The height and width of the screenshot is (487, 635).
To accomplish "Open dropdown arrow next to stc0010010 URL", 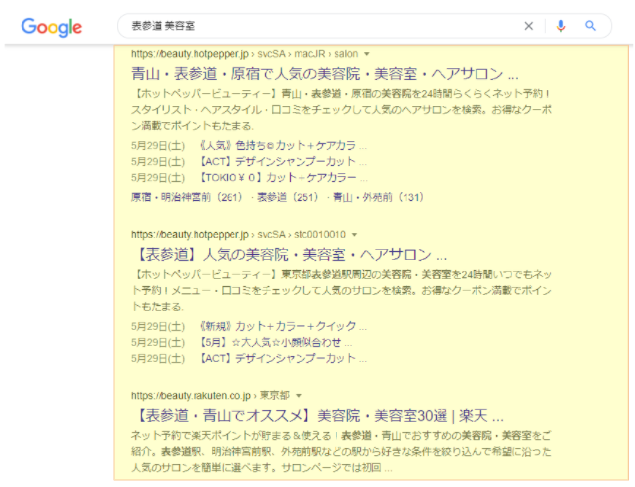I will click(354, 235).
